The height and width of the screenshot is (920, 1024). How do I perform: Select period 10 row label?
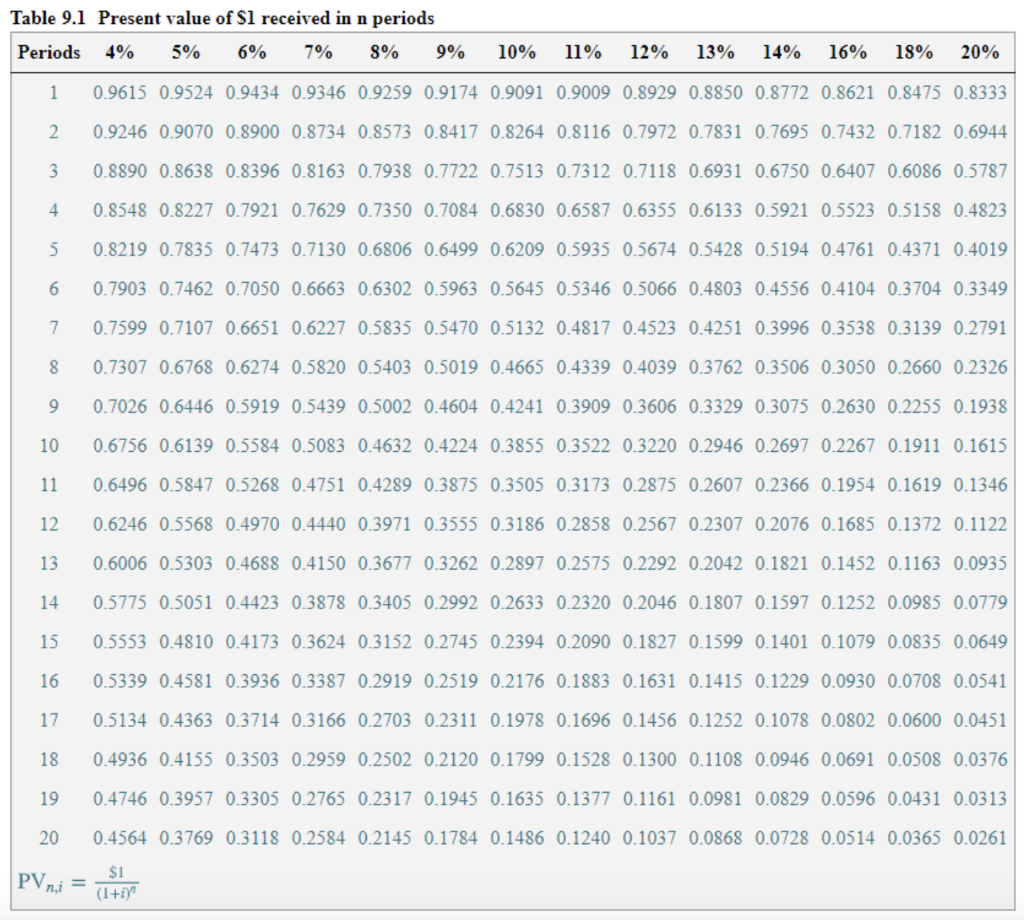tap(48, 445)
